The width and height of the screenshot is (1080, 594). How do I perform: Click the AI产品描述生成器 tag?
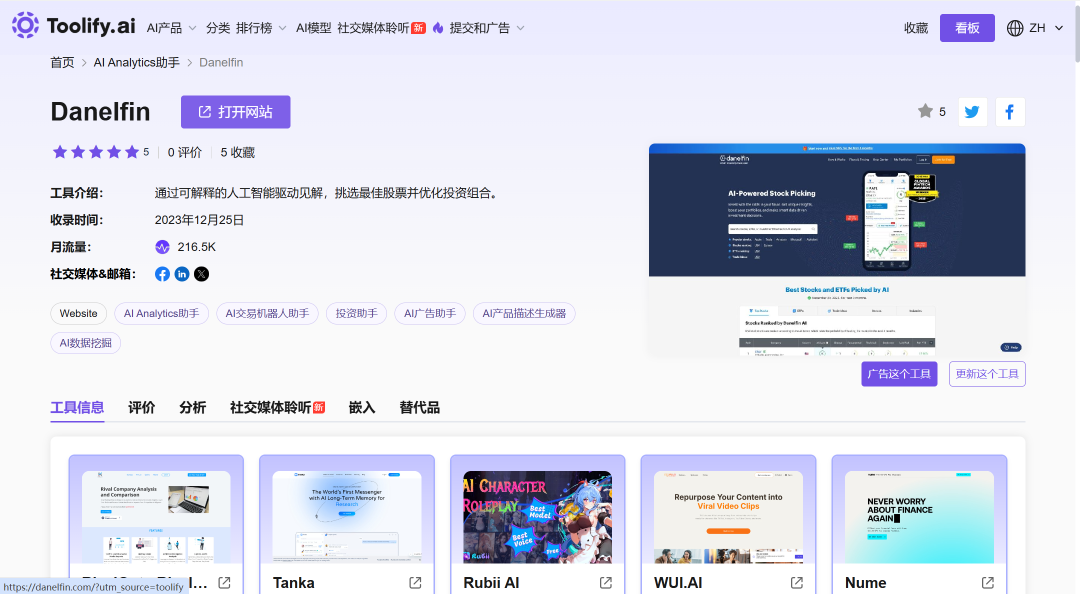tap(524, 314)
